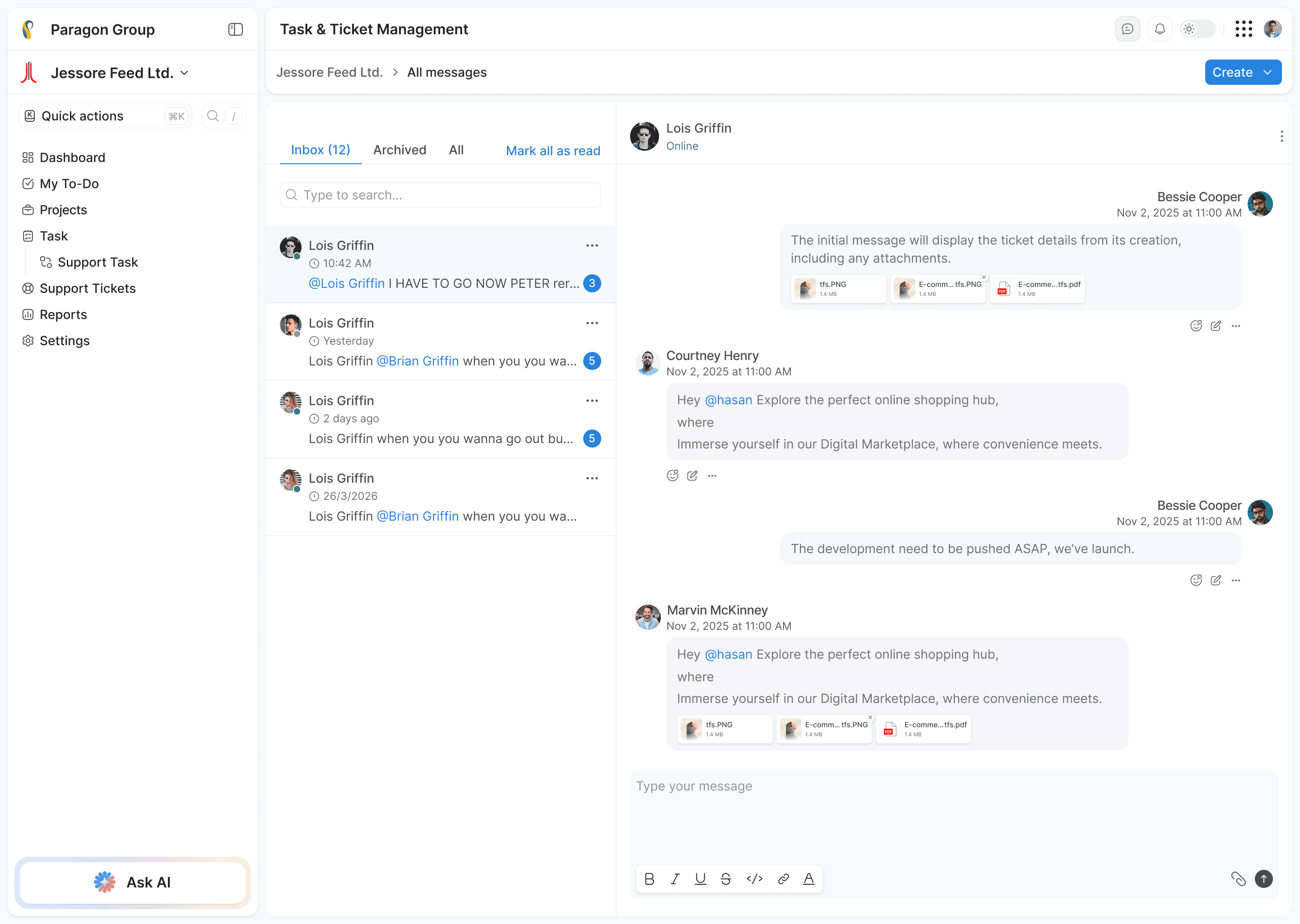
Task: Click the insert link icon
Action: [x=783, y=879]
